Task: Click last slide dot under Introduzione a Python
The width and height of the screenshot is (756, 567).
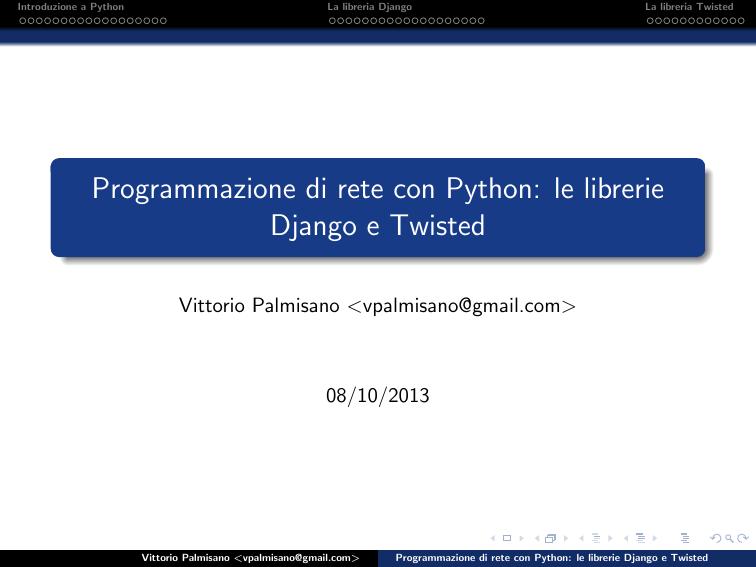Action: tap(163, 21)
